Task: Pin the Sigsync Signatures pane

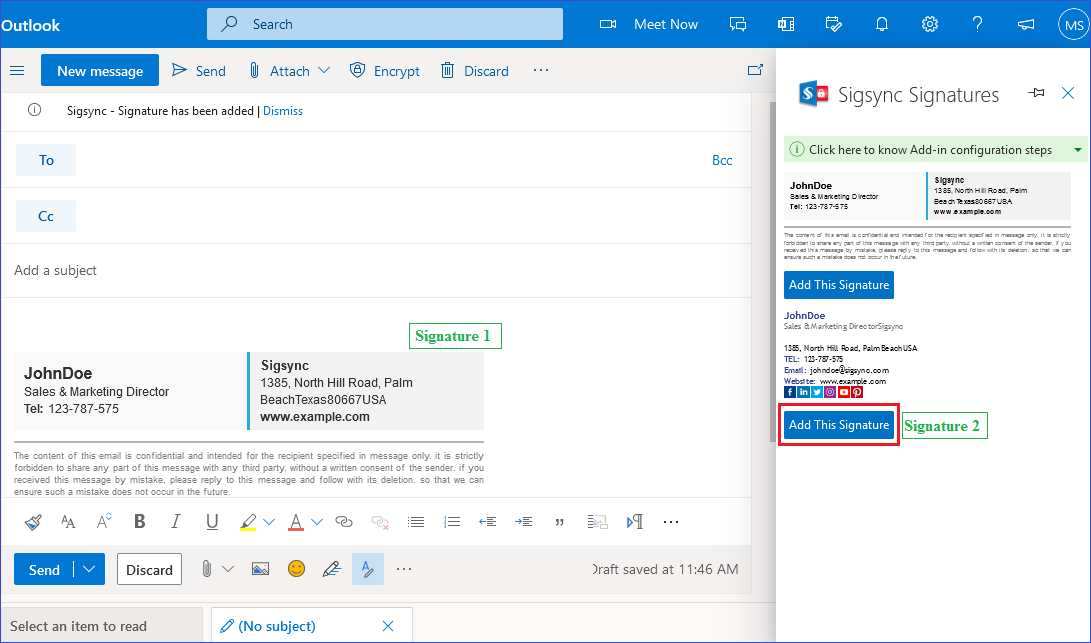Action: tap(1037, 93)
